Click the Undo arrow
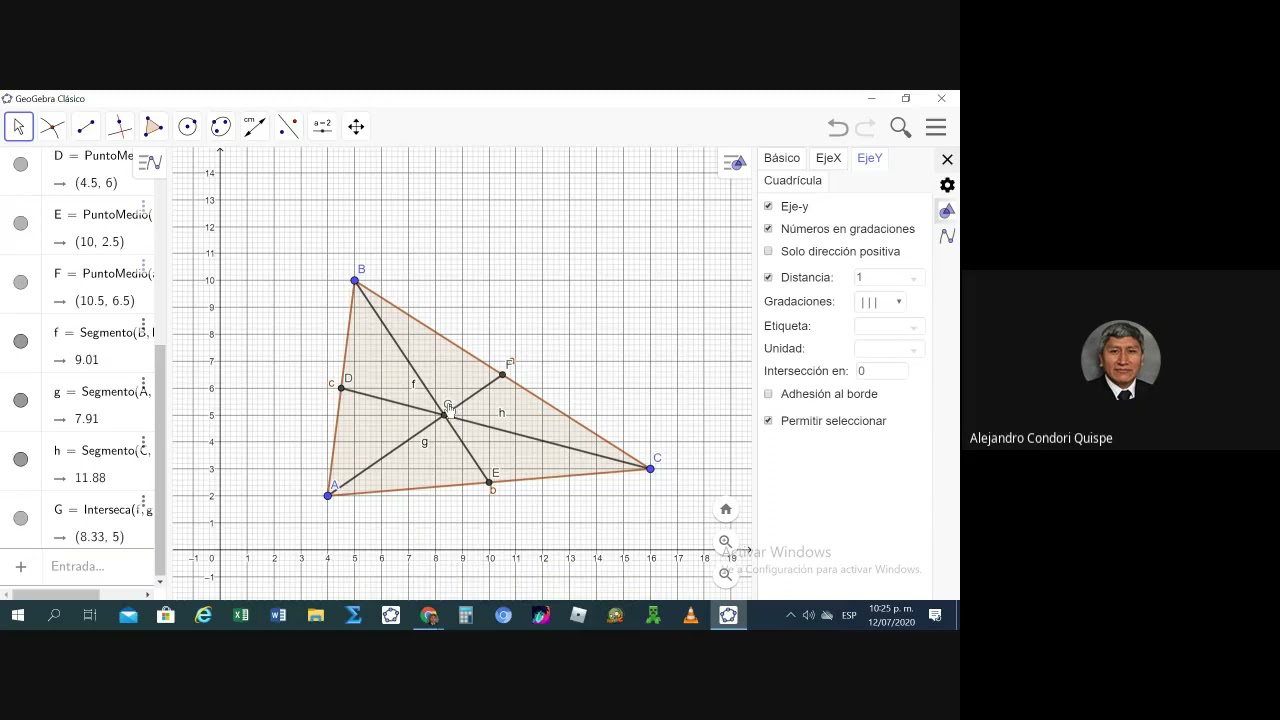 838,127
